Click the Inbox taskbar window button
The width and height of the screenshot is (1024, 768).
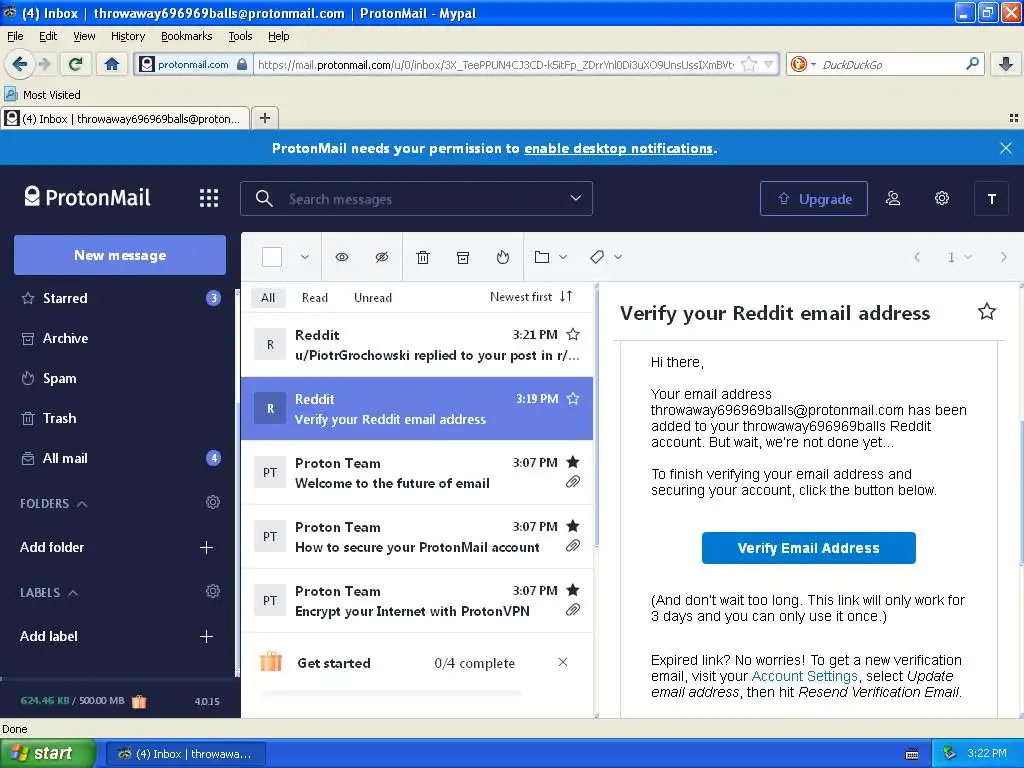(186, 754)
